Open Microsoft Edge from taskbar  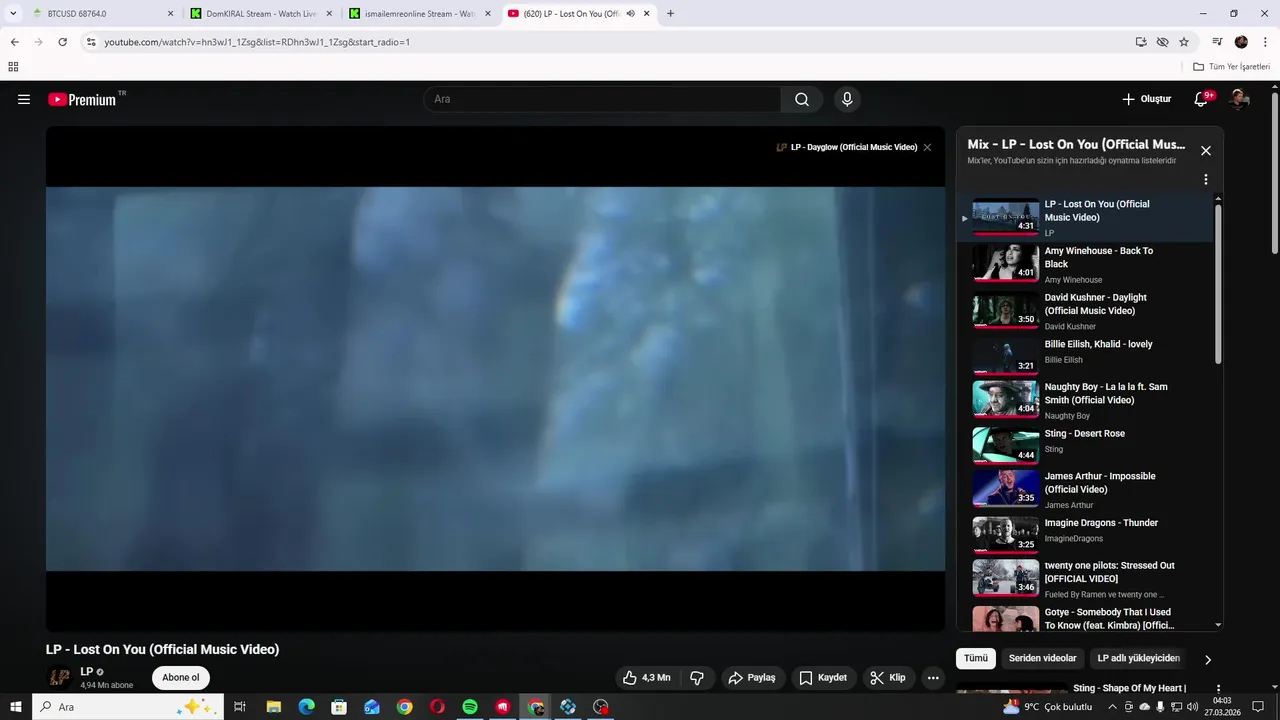click(x=306, y=707)
